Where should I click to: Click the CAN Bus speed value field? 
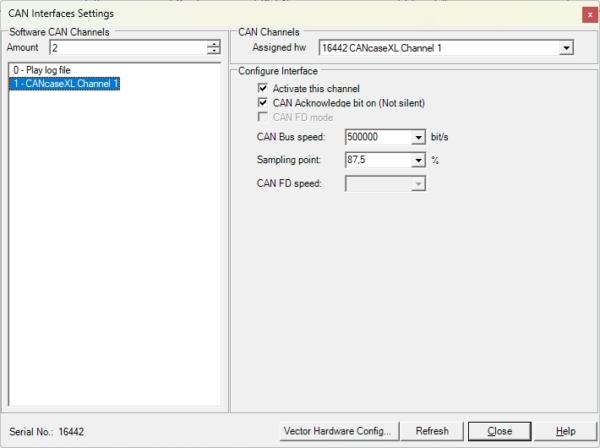click(377, 138)
